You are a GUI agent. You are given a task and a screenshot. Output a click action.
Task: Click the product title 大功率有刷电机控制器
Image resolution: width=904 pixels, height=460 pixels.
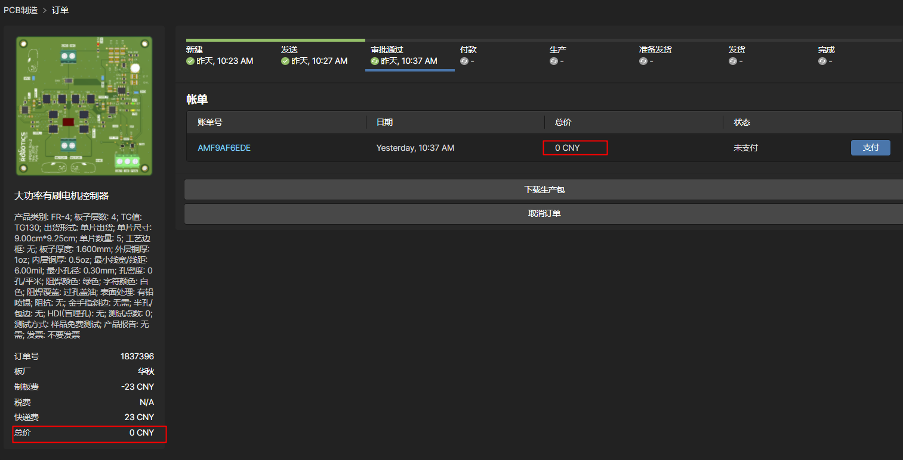[x=62, y=196]
